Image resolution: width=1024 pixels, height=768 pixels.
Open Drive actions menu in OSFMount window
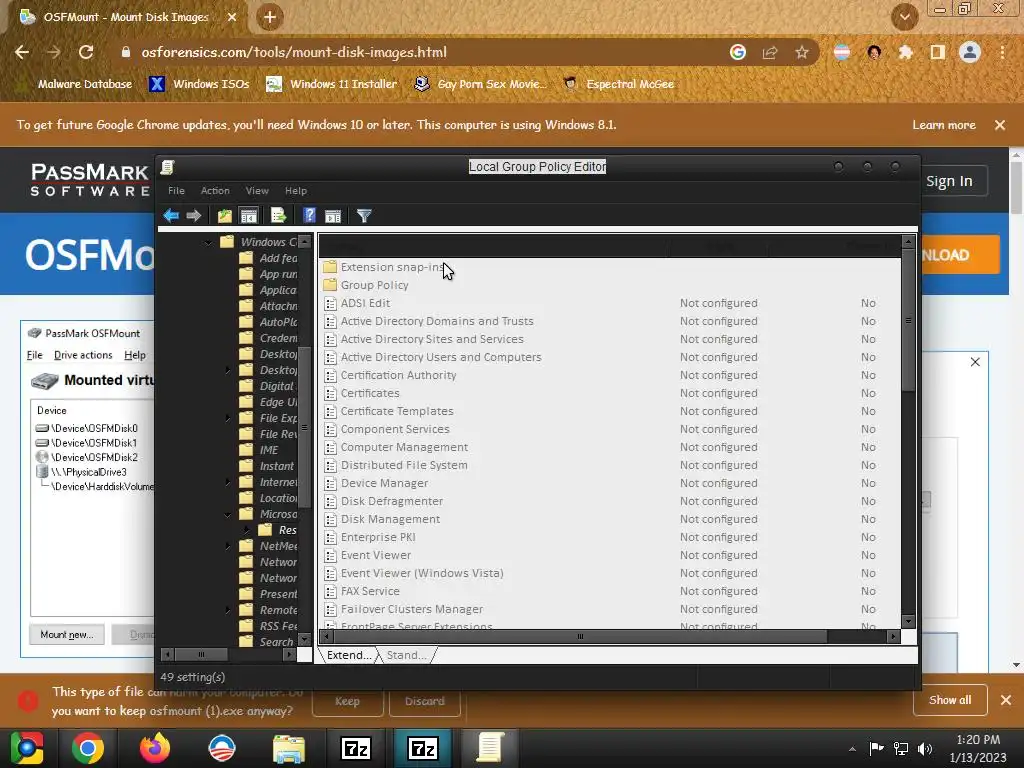(83, 355)
